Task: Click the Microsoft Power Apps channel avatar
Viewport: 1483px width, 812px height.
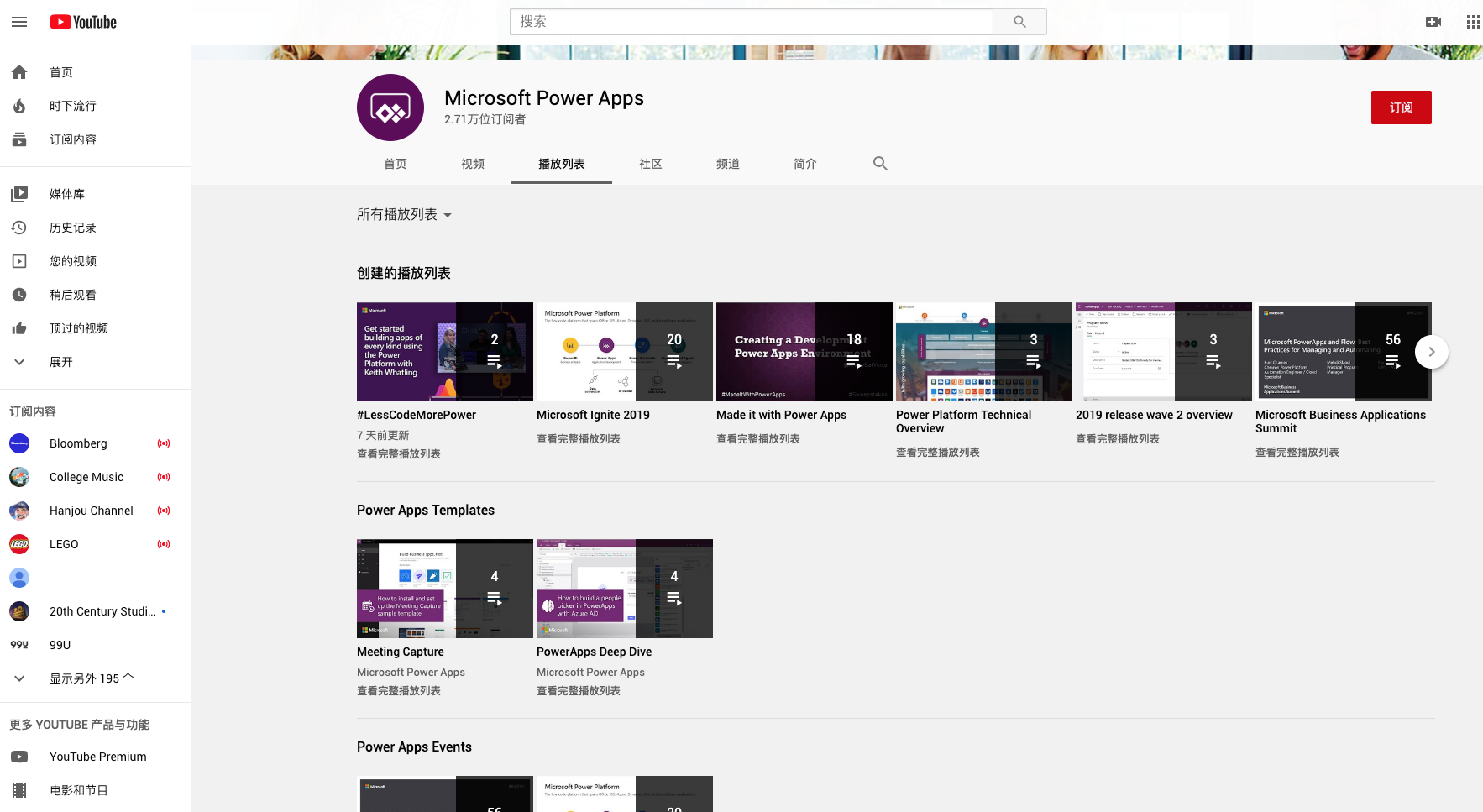Action: [390, 107]
